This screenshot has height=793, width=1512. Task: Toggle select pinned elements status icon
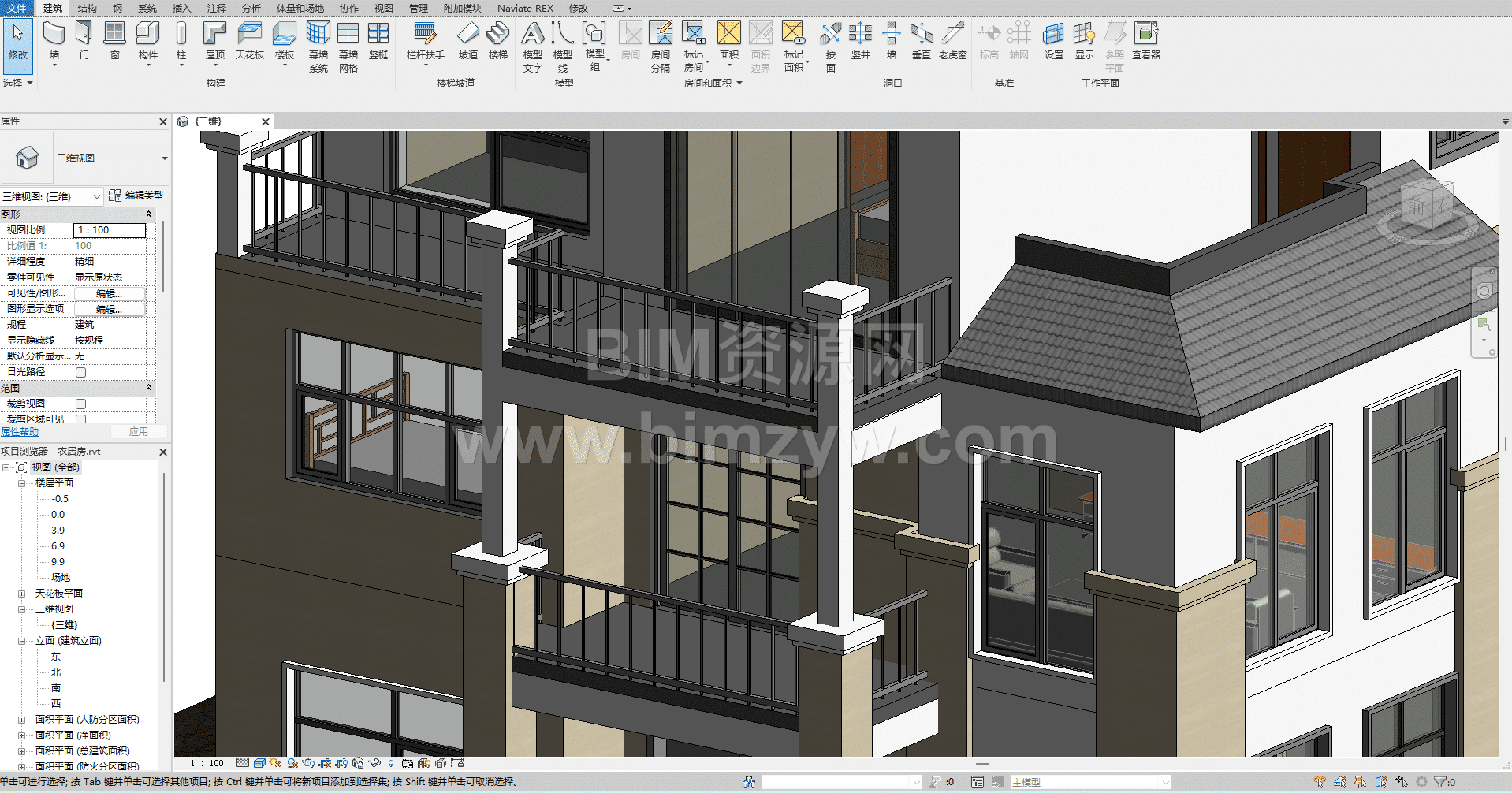pos(1361,782)
